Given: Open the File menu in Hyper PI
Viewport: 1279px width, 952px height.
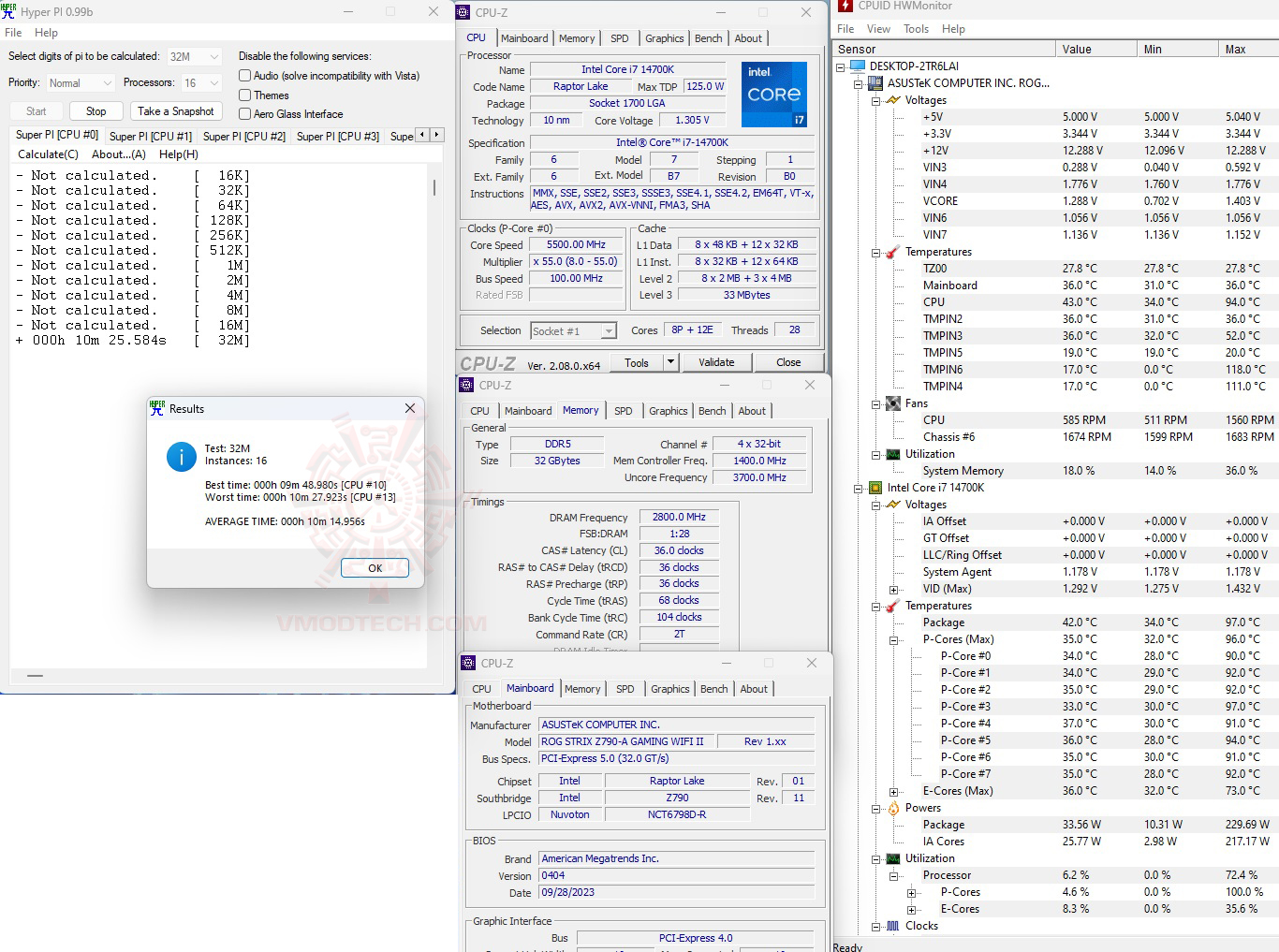Looking at the screenshot, I should [x=13, y=33].
